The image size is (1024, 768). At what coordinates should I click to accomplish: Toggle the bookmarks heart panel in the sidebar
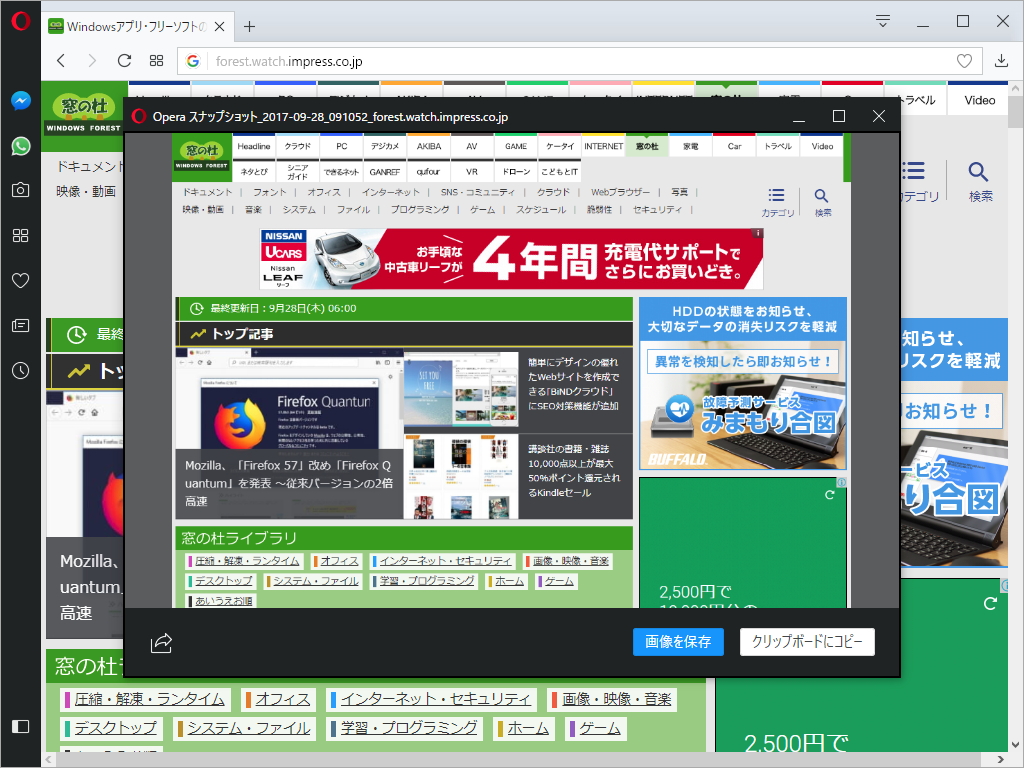[20, 281]
